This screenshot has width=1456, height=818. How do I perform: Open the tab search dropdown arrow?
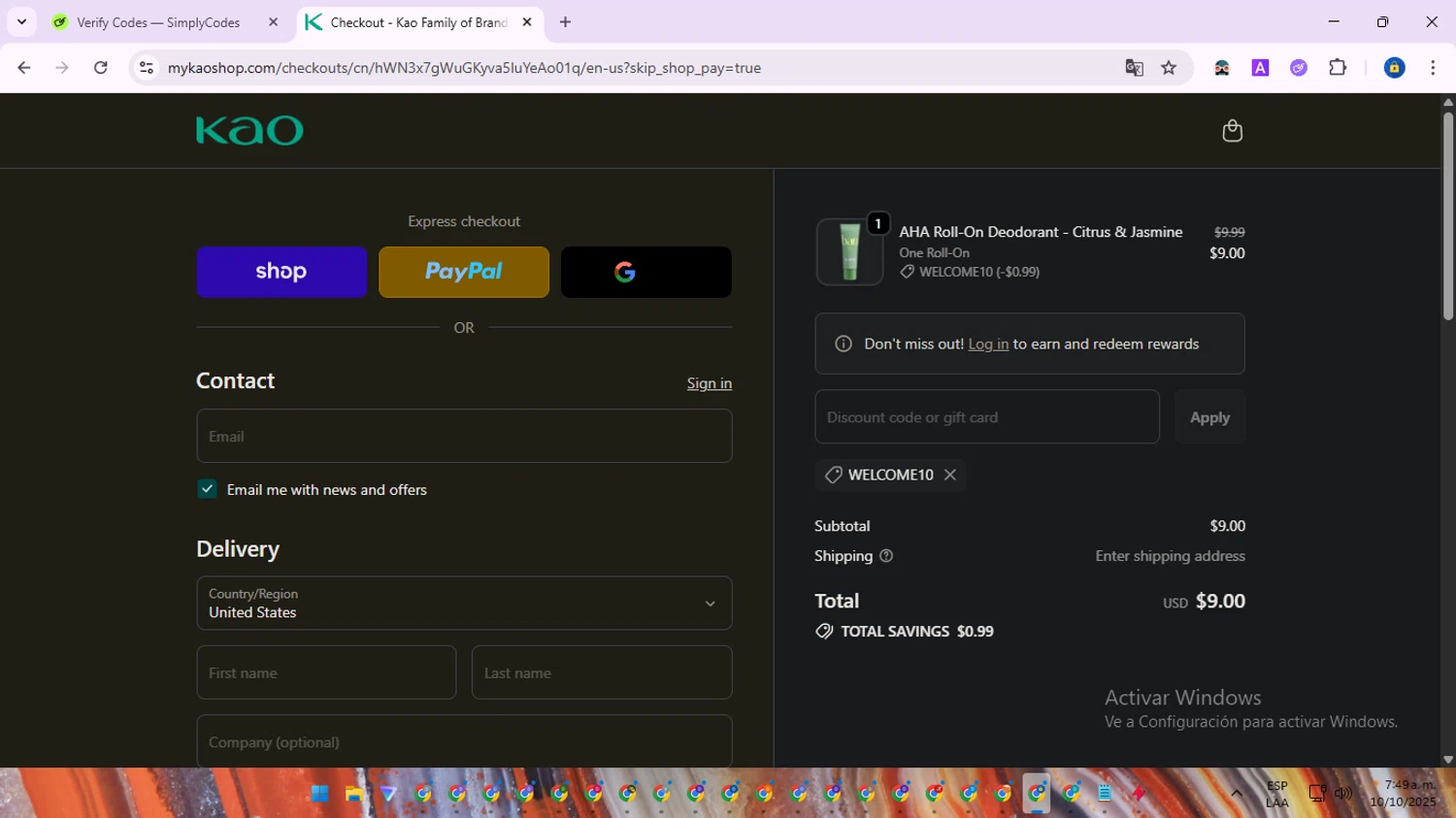click(21, 21)
